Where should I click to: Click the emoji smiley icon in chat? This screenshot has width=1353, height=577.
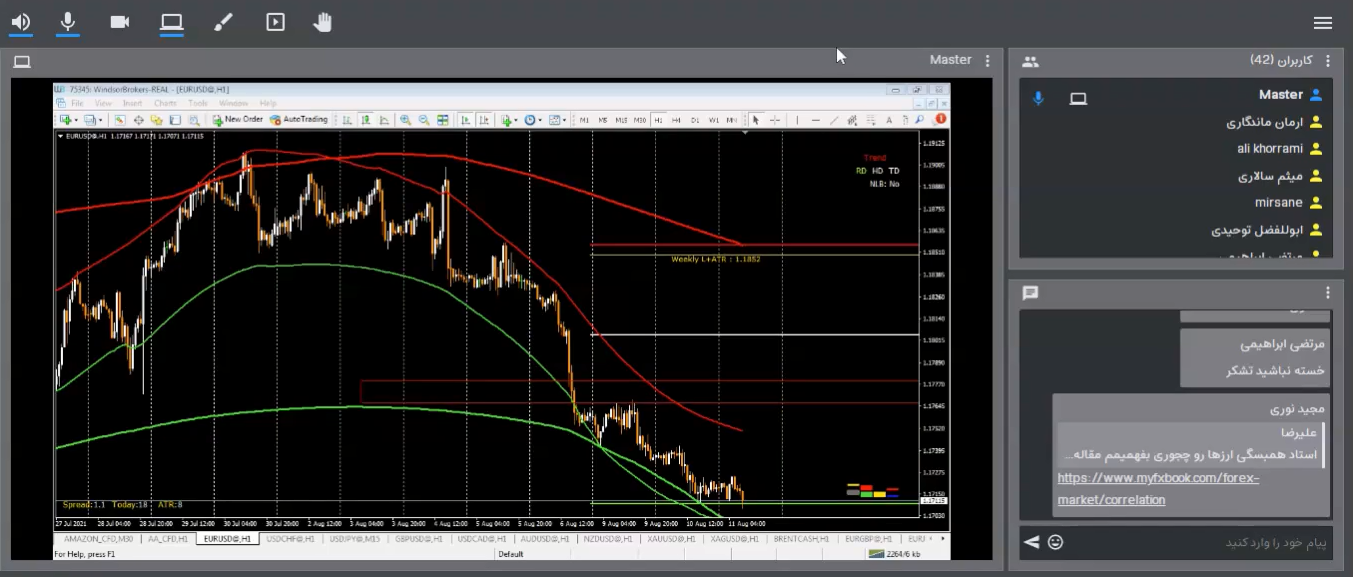(1055, 542)
